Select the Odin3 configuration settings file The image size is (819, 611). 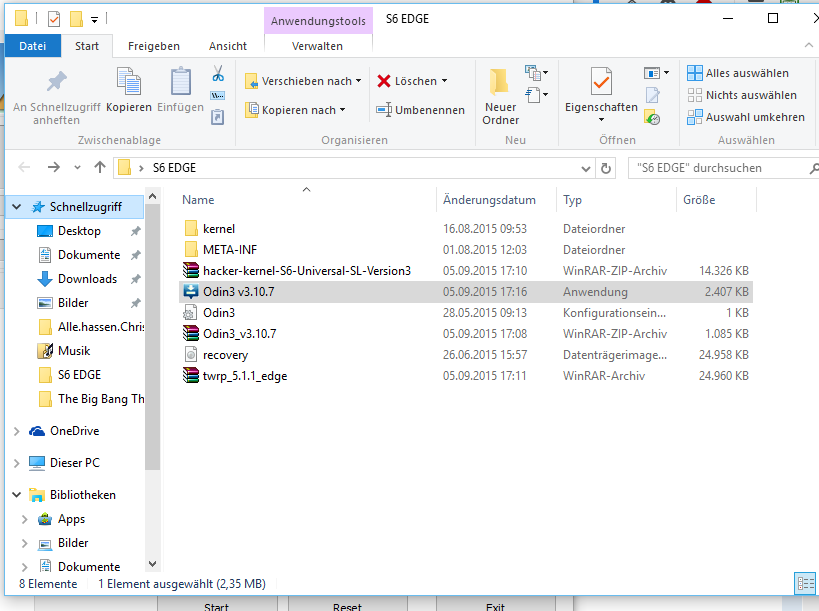[465, 313]
